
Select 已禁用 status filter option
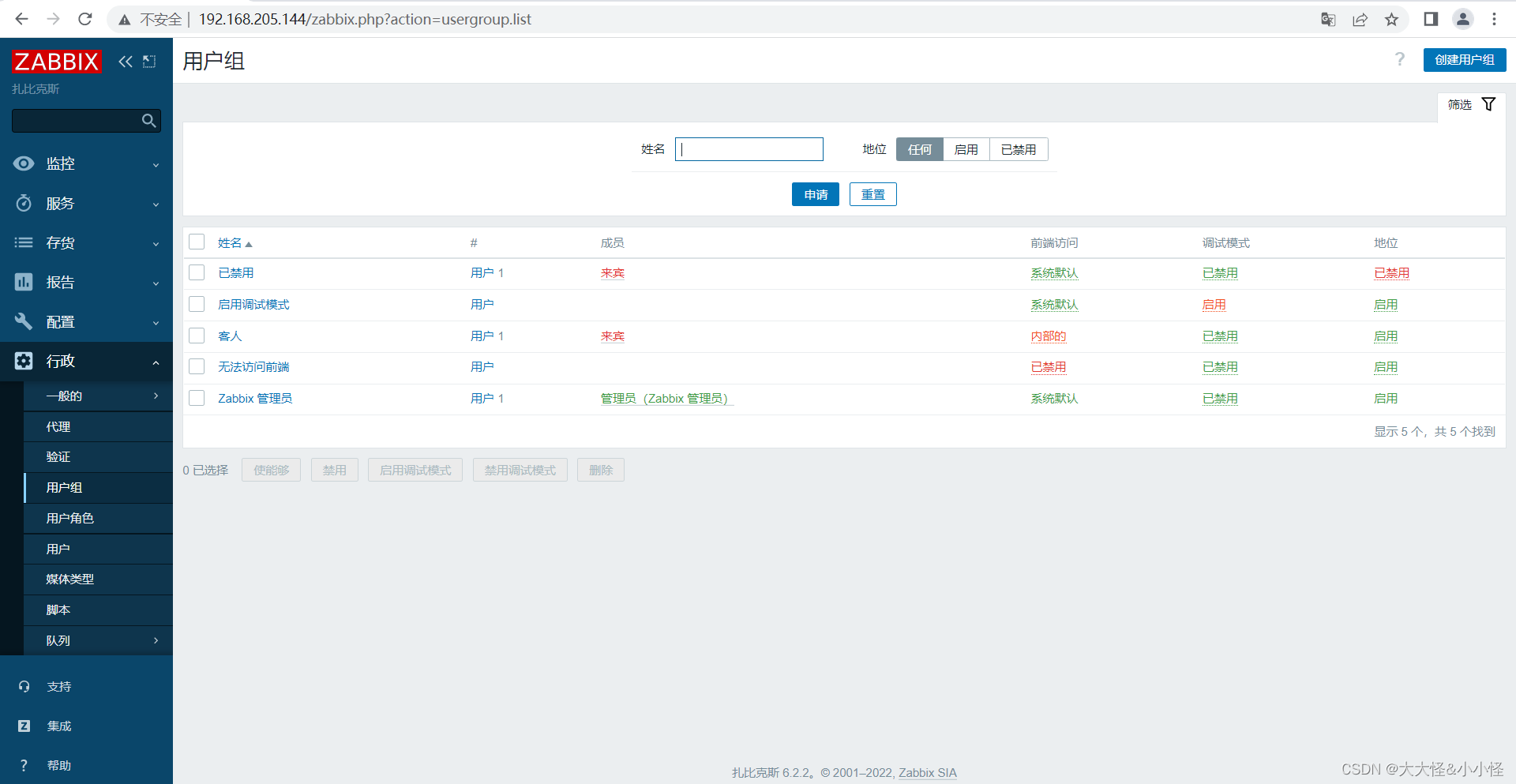pyautogui.click(x=1019, y=149)
